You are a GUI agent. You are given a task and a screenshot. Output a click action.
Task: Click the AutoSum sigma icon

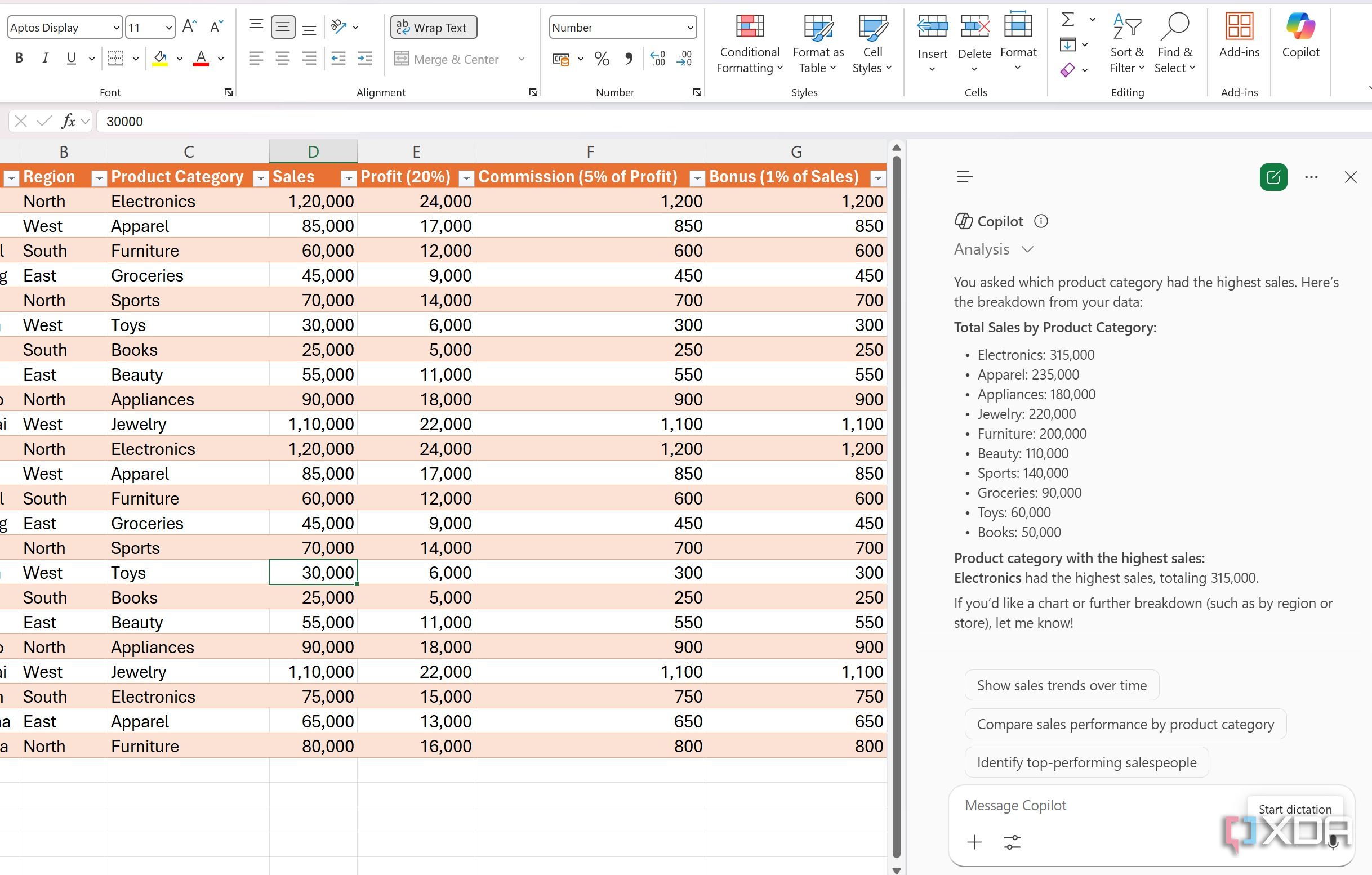click(1068, 19)
